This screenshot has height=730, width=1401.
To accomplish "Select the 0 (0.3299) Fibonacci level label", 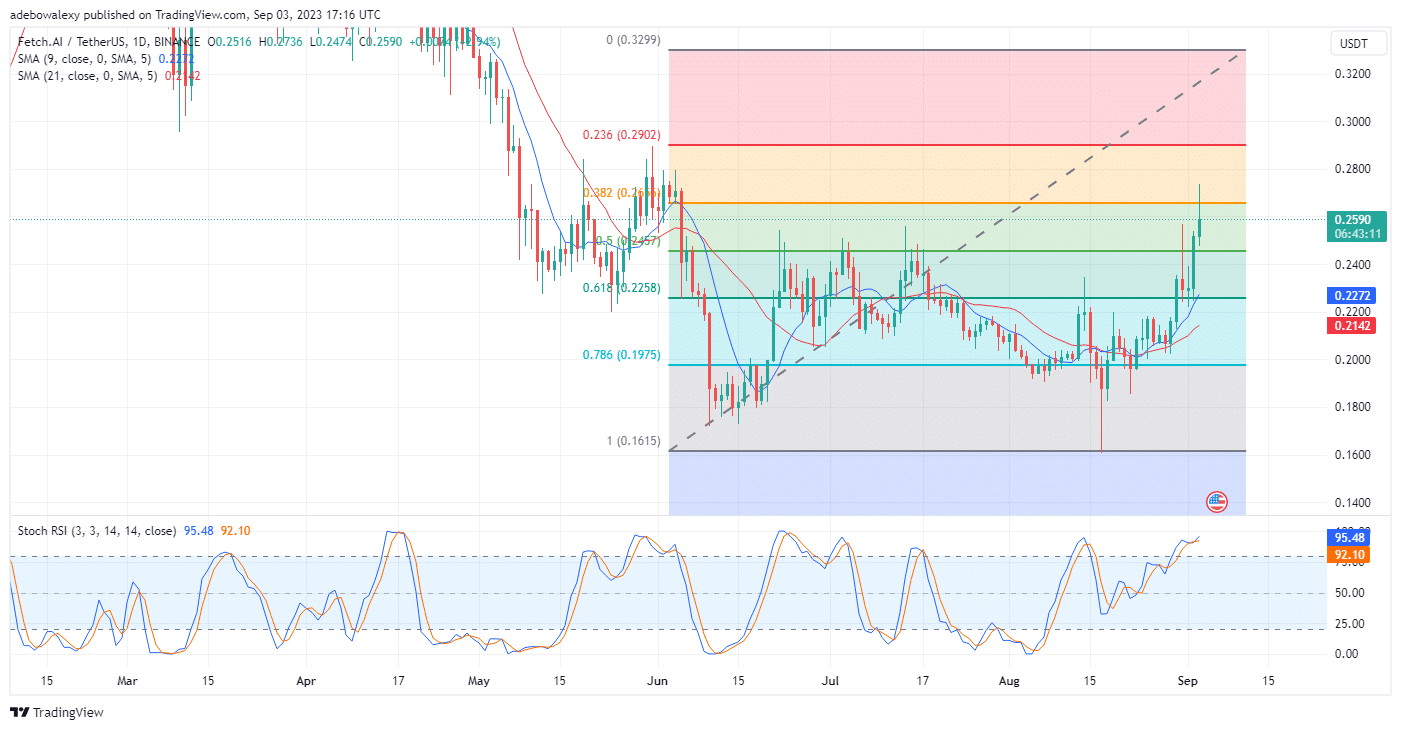I will pyautogui.click(x=633, y=41).
